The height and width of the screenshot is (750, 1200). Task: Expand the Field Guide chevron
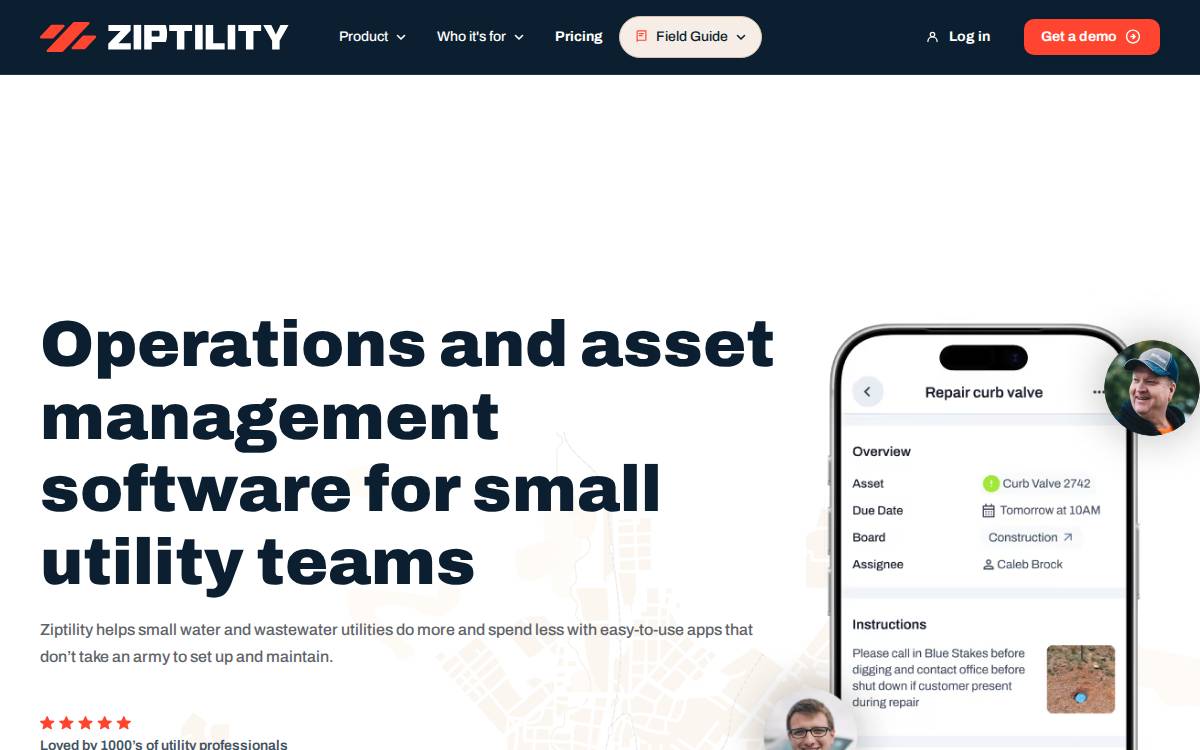pyautogui.click(x=741, y=37)
